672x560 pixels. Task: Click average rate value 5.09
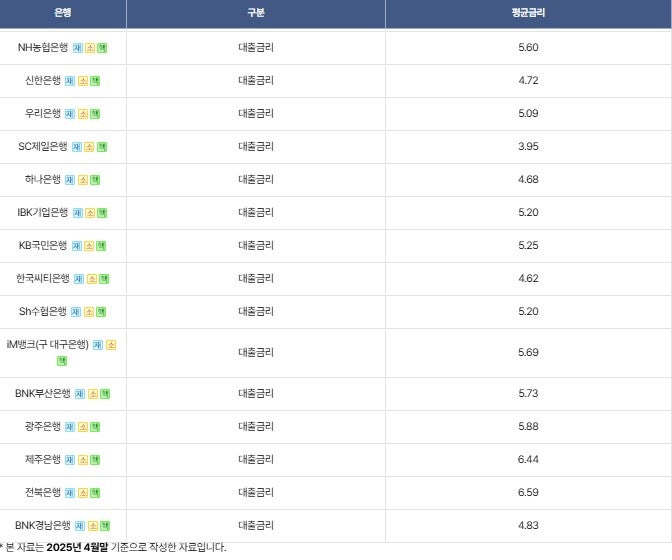coord(528,114)
